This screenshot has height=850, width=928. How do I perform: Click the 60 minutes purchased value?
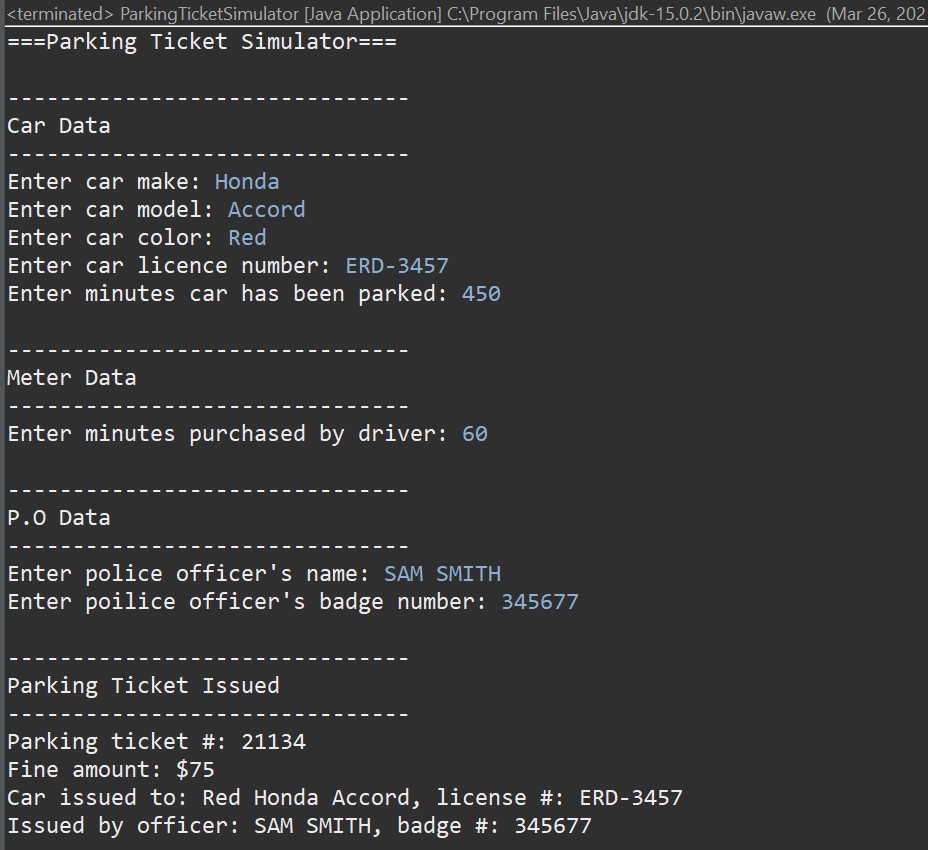click(x=473, y=433)
